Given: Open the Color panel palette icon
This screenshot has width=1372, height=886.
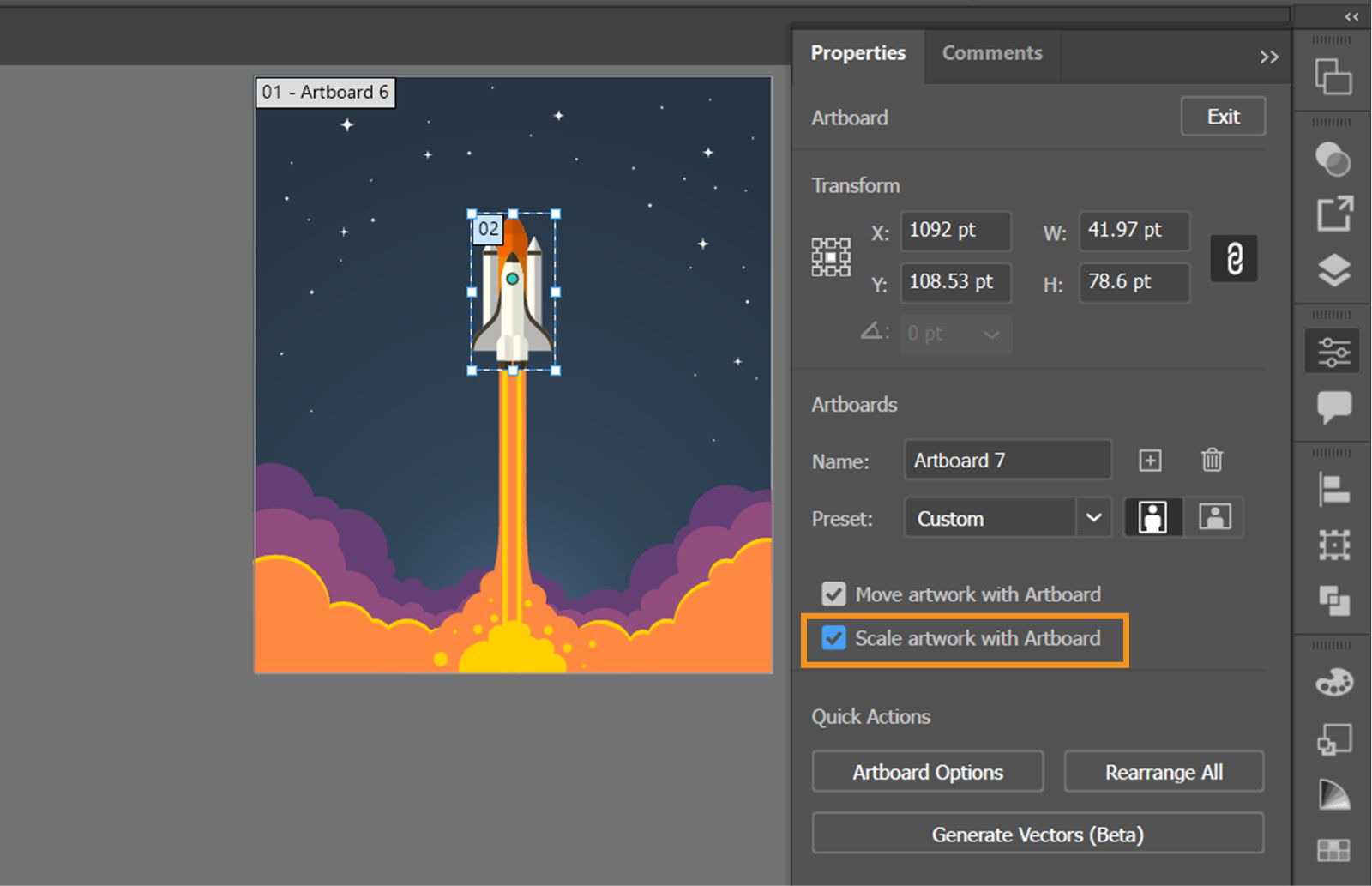Looking at the screenshot, I should (x=1332, y=682).
